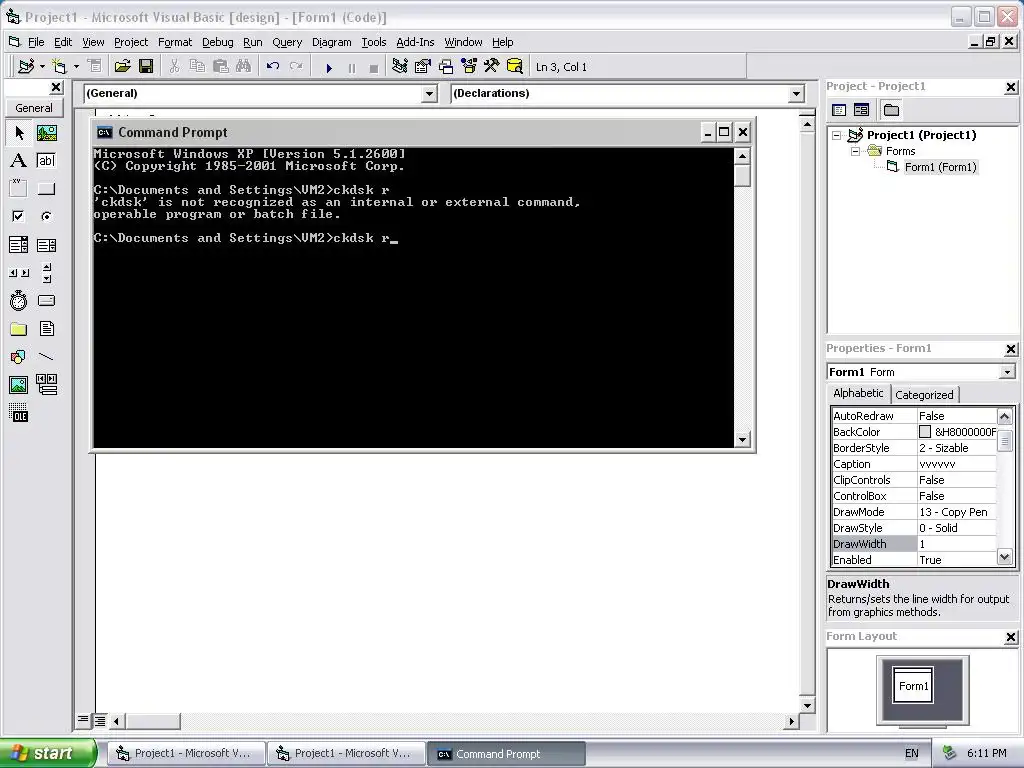
Task: Collapse the Forms folder node
Action: [x=855, y=152]
